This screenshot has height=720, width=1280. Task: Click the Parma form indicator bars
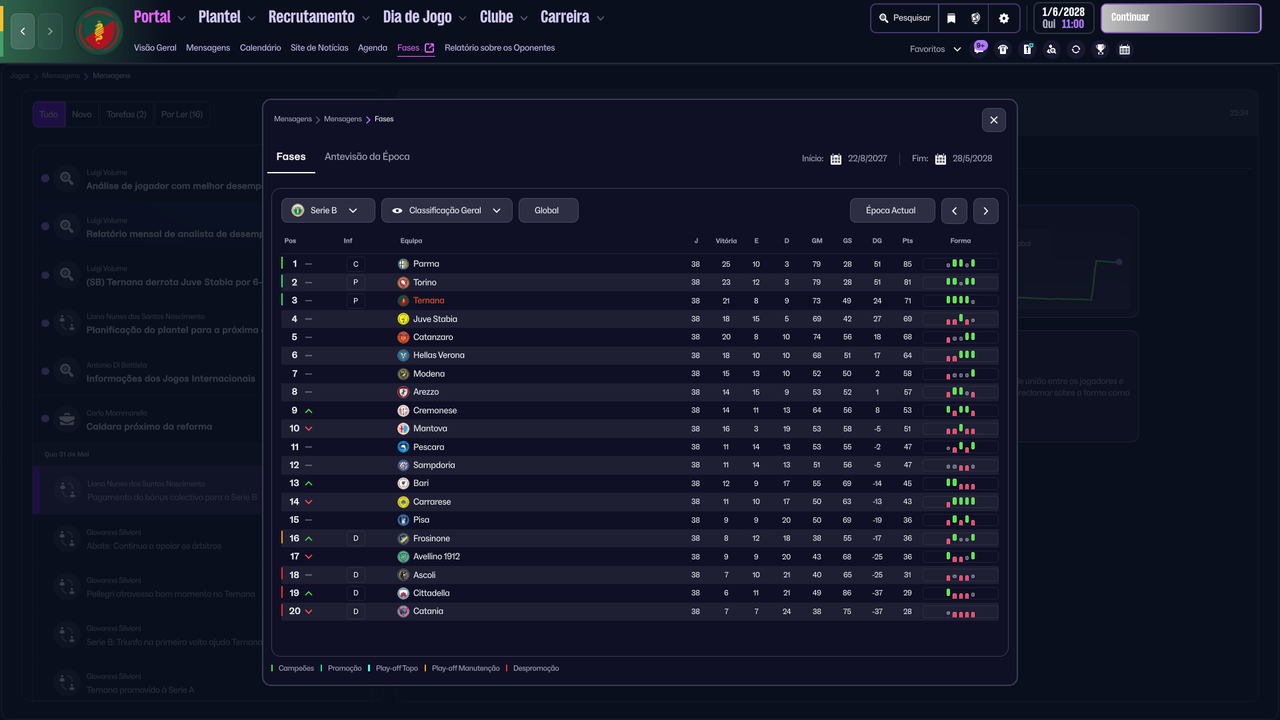[960, 264]
